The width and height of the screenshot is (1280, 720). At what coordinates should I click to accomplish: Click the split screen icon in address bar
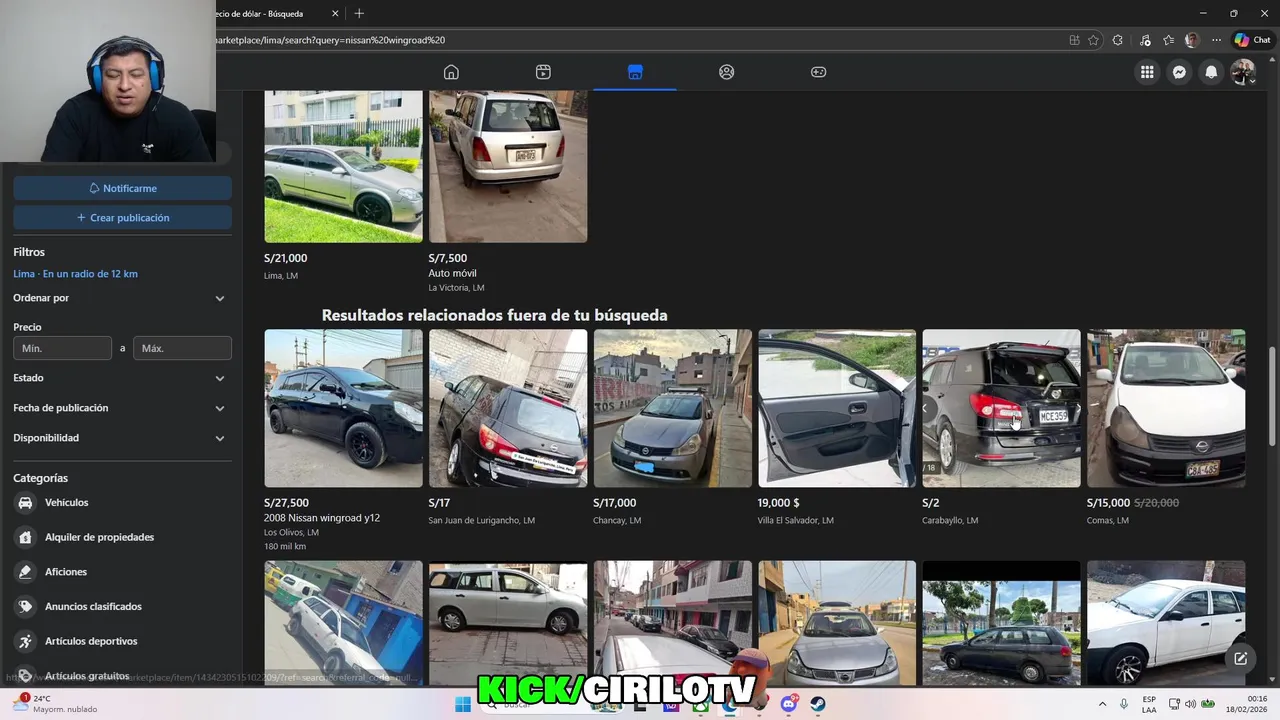pos(1074,40)
